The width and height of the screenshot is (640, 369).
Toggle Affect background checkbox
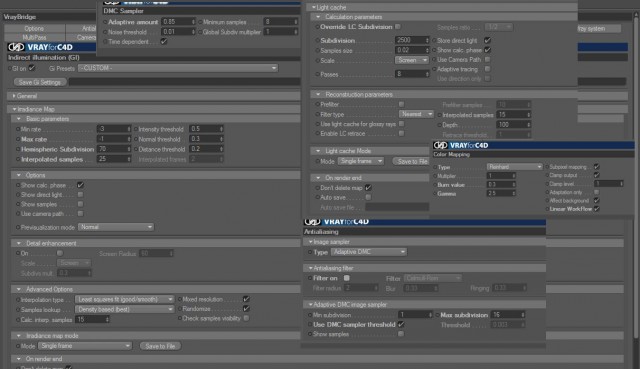pyautogui.click(x=596, y=200)
